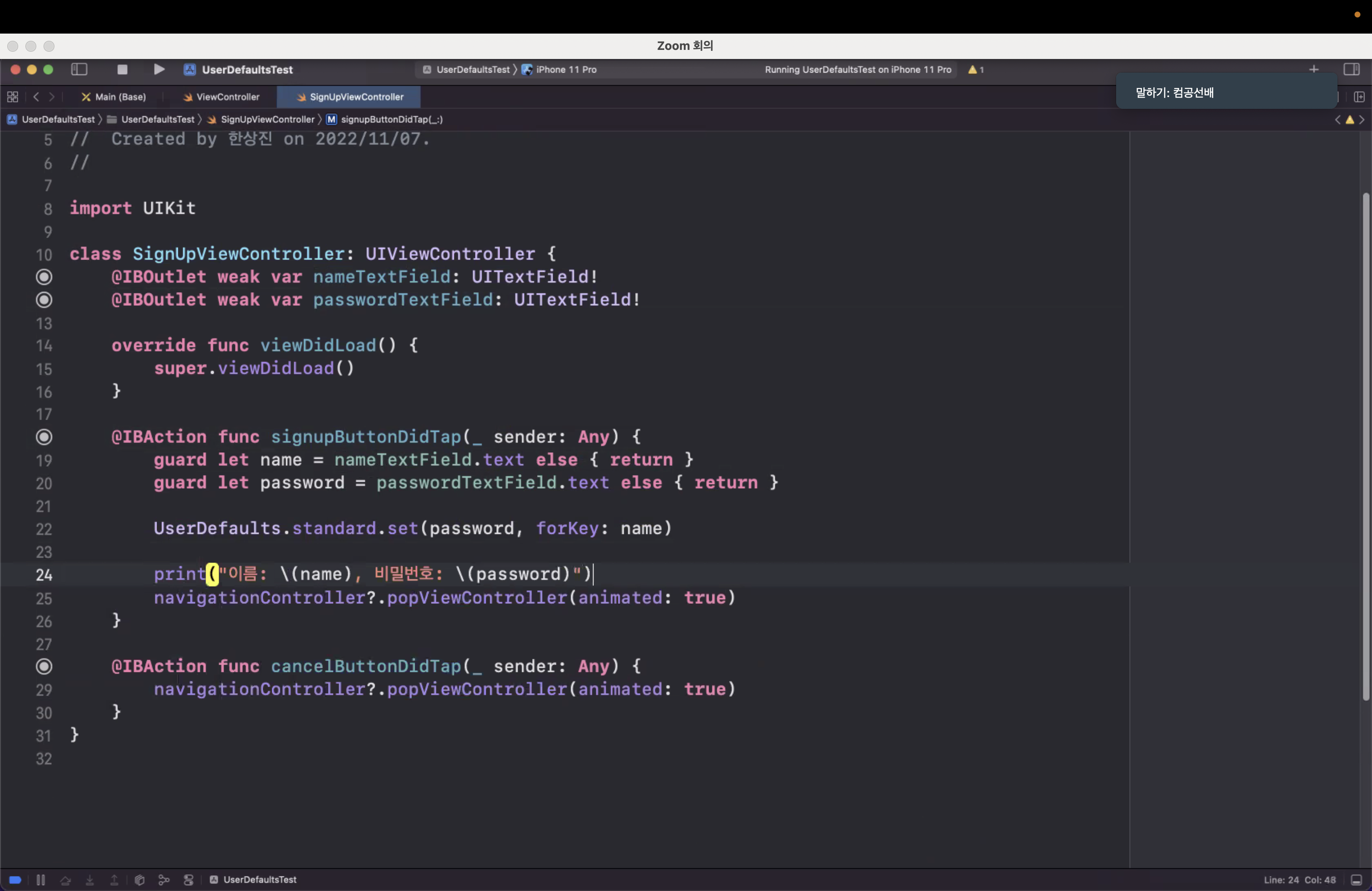Go forward in editor history
Viewport: 1372px width, 891px height.
click(x=52, y=97)
